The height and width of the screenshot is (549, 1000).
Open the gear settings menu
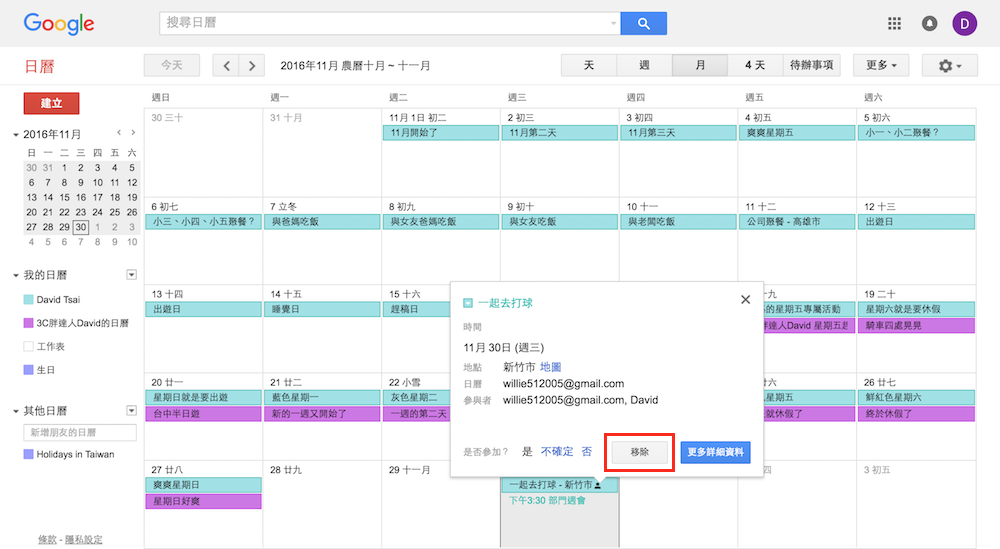(x=949, y=66)
